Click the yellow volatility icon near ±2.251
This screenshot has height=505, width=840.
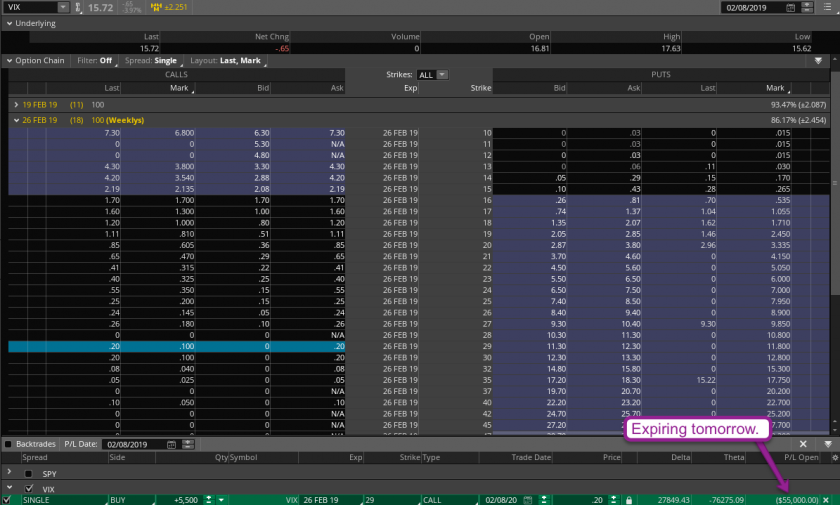pyautogui.click(x=157, y=8)
